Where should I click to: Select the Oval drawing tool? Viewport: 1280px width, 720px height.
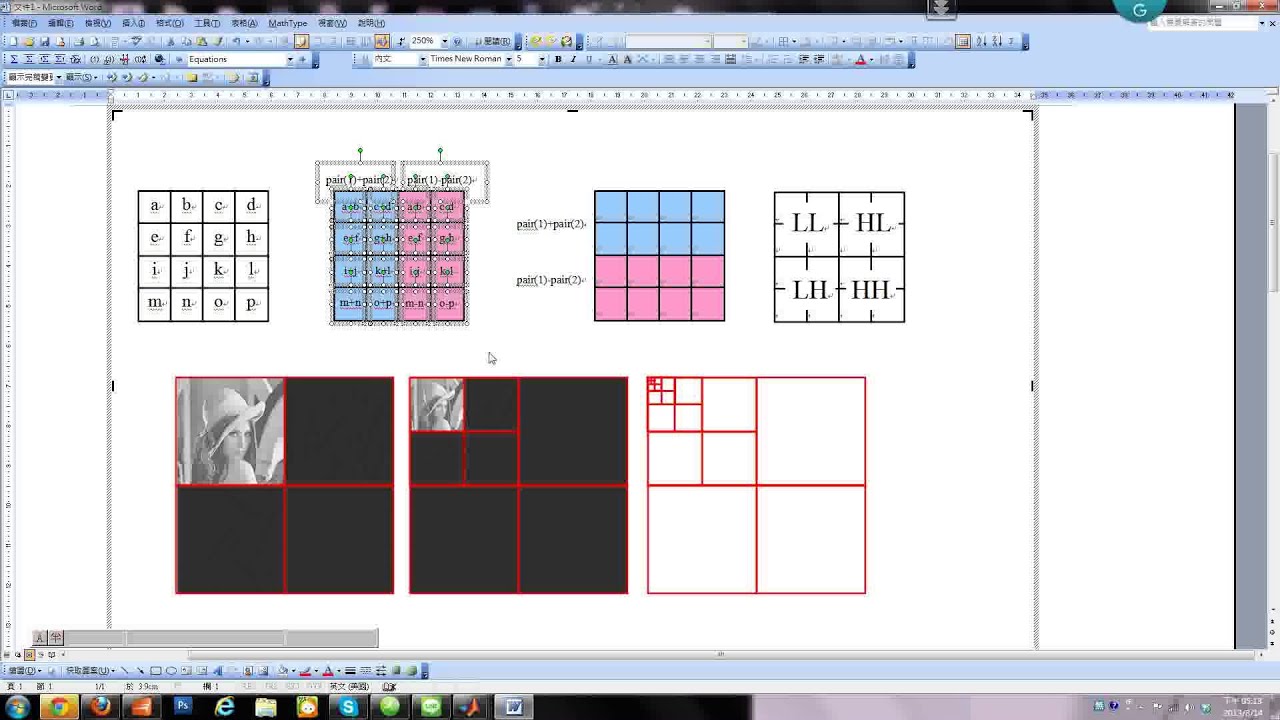[x=171, y=671]
